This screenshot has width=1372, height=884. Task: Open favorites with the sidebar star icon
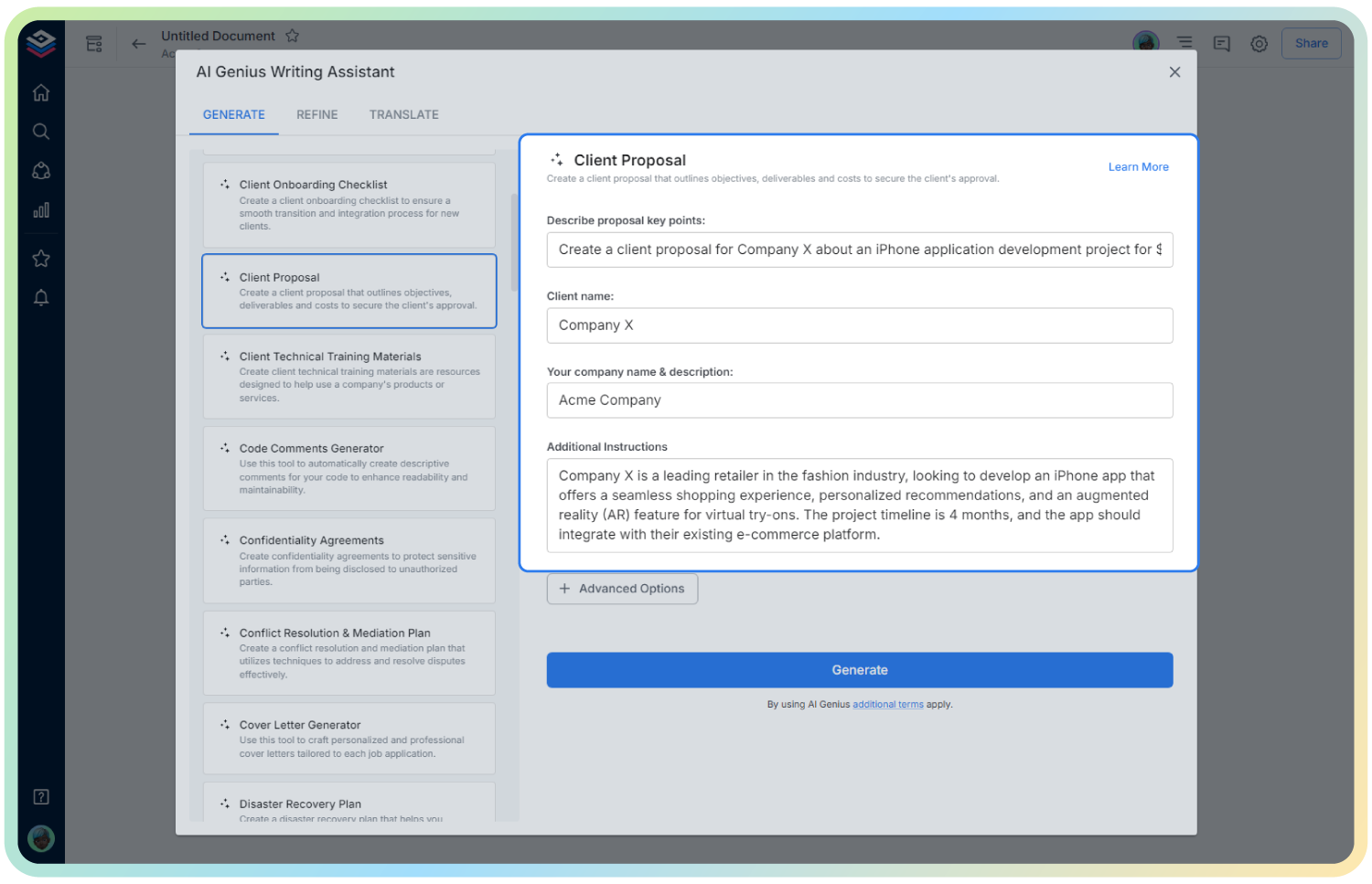[40, 258]
